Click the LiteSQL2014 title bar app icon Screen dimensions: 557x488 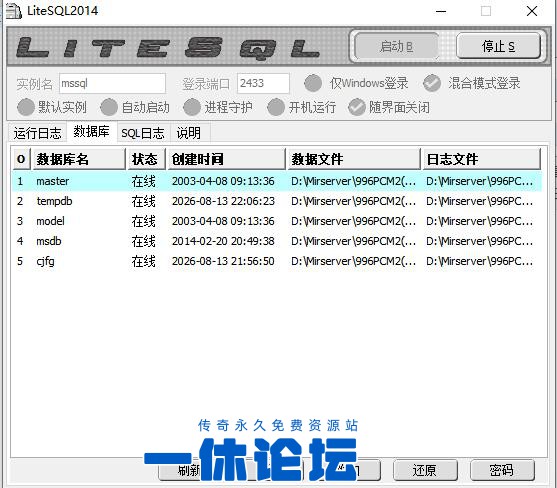(x=13, y=11)
